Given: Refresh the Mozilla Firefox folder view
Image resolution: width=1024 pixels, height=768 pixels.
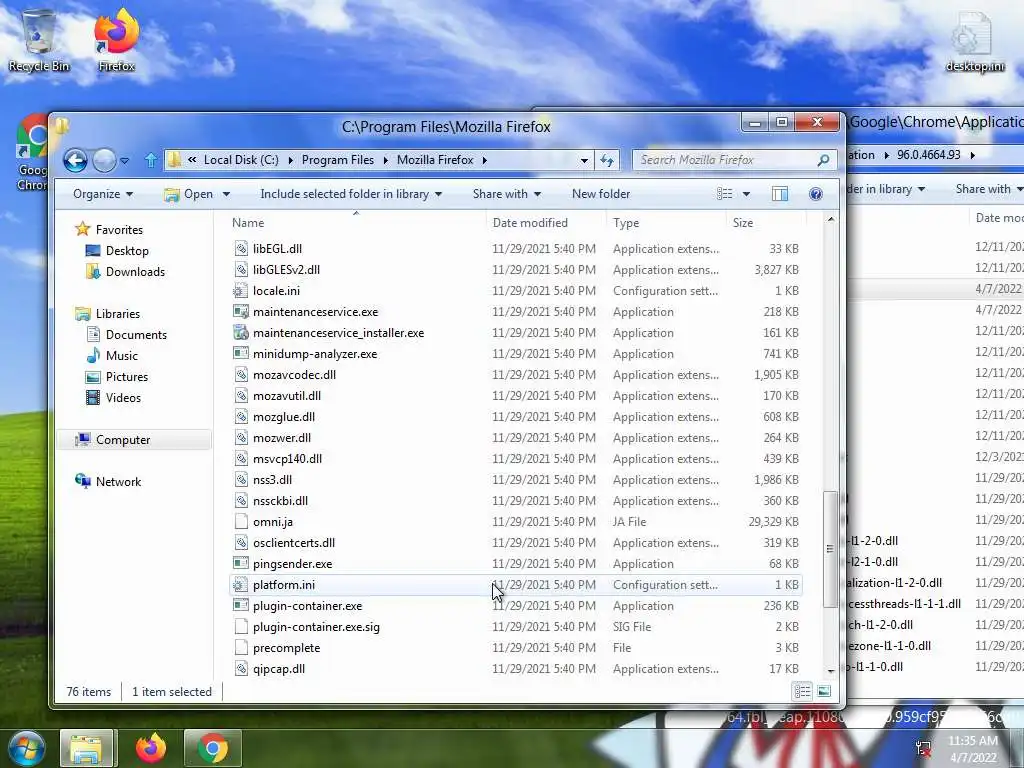Looking at the screenshot, I should [x=607, y=160].
